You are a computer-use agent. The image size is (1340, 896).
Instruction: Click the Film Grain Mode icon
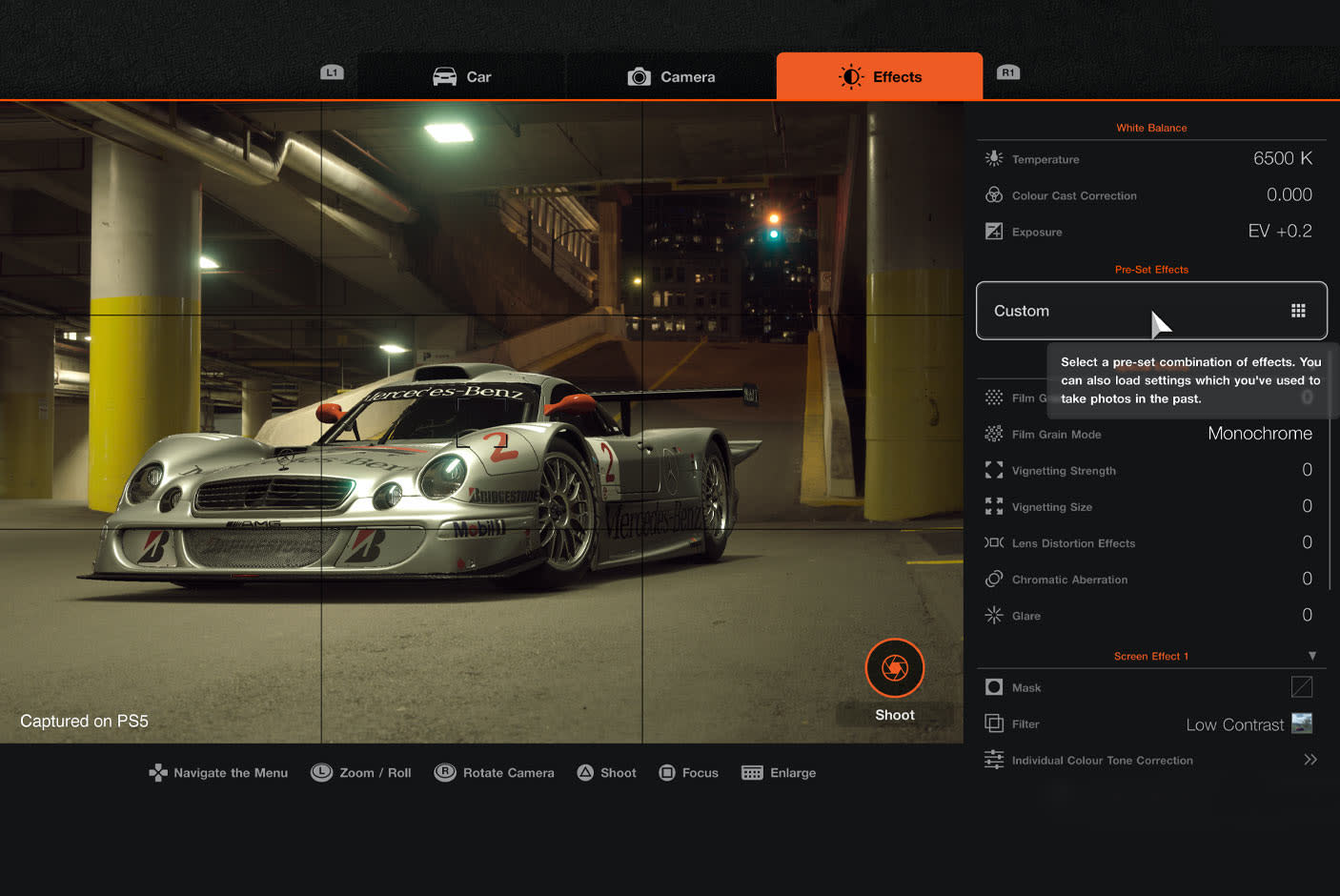coord(994,434)
